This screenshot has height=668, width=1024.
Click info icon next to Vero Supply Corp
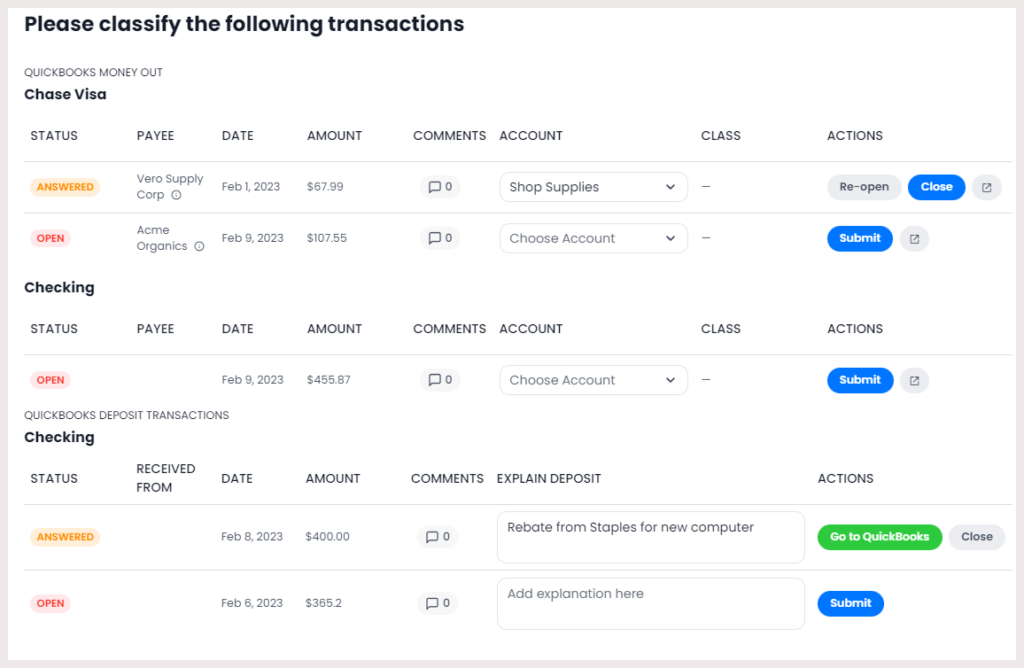point(176,195)
